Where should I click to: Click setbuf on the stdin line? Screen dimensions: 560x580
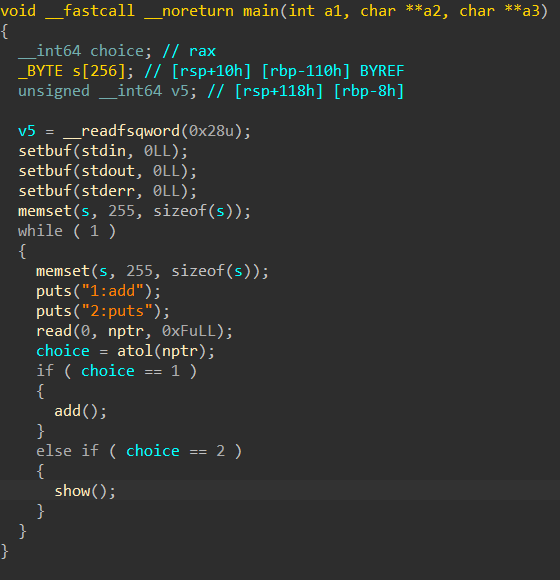coord(45,151)
